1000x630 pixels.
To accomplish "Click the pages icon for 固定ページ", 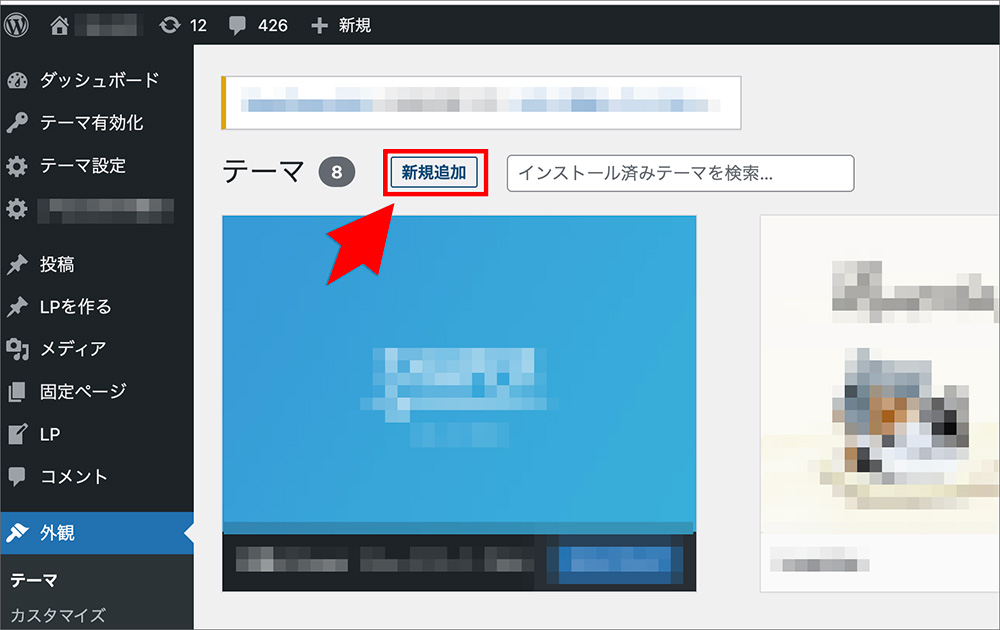I will [x=17, y=392].
